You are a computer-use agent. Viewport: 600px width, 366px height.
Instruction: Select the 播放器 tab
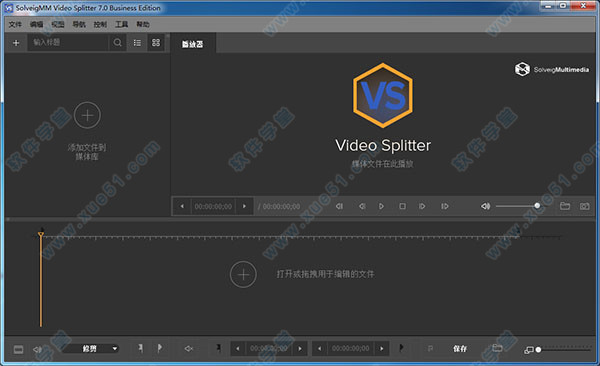pyautogui.click(x=192, y=44)
